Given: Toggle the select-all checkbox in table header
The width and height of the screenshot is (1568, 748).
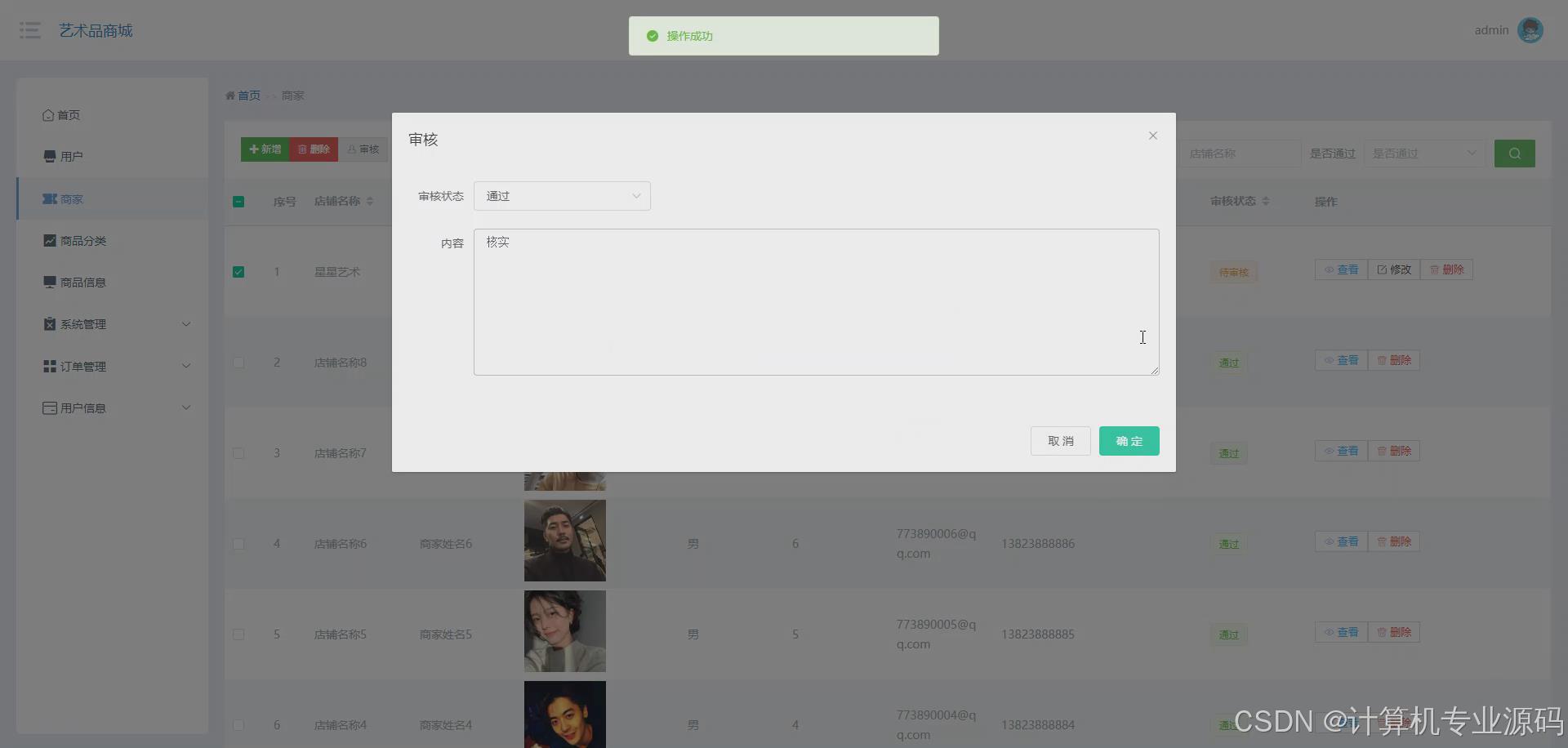Looking at the screenshot, I should 238,202.
